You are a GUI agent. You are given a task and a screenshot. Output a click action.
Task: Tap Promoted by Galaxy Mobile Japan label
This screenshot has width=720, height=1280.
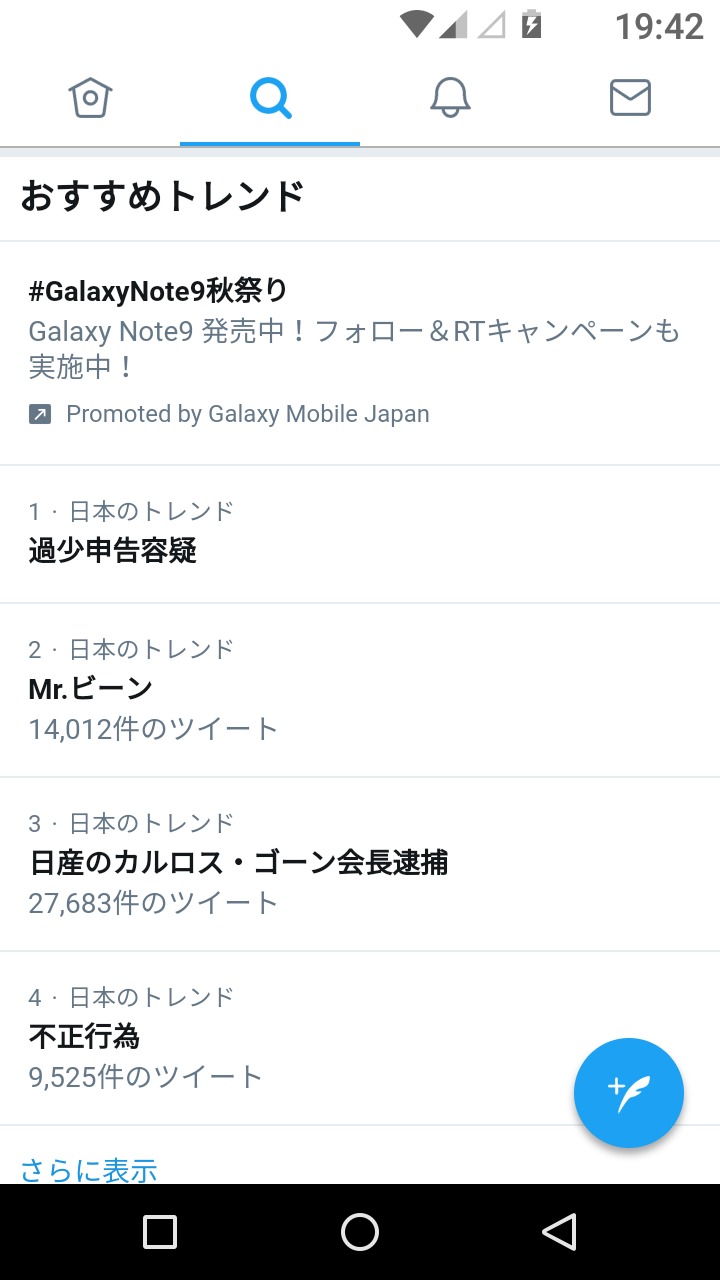coord(248,414)
